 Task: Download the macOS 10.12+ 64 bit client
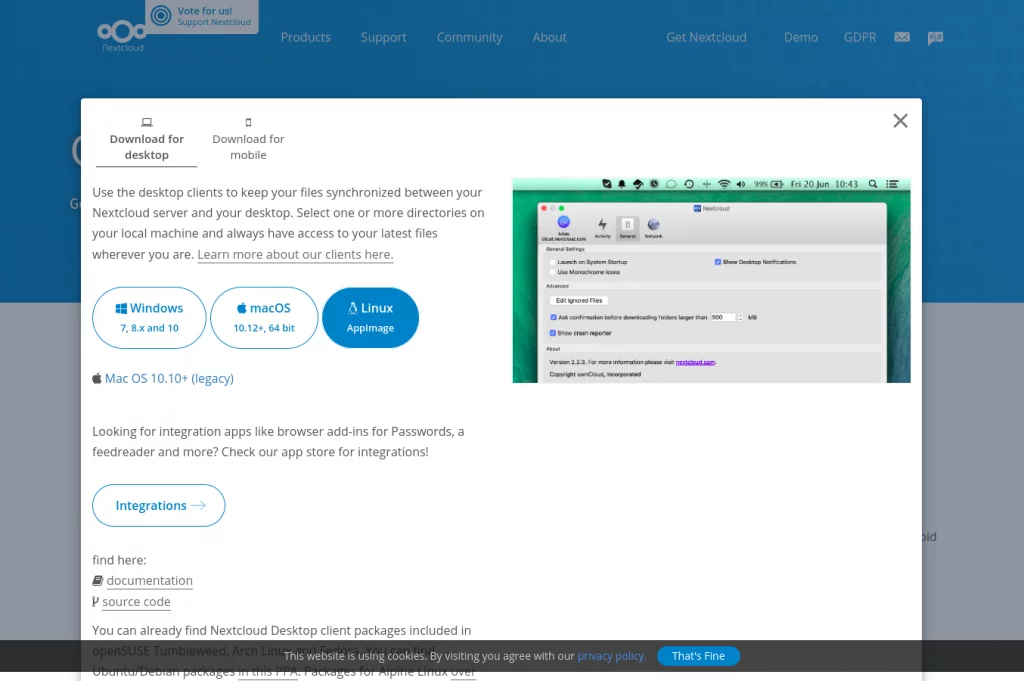(264, 317)
